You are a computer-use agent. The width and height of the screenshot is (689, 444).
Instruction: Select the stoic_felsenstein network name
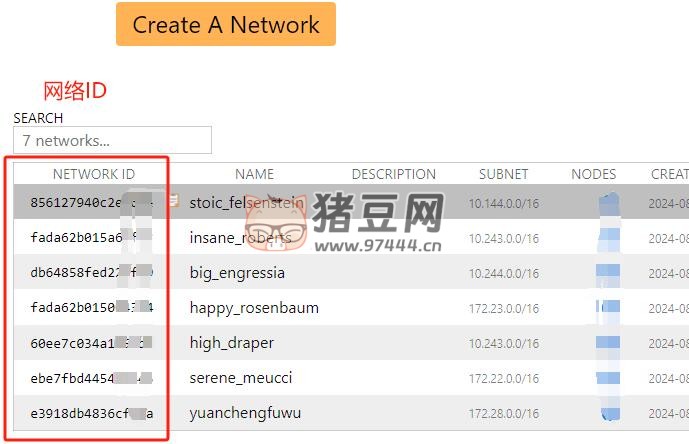247,203
